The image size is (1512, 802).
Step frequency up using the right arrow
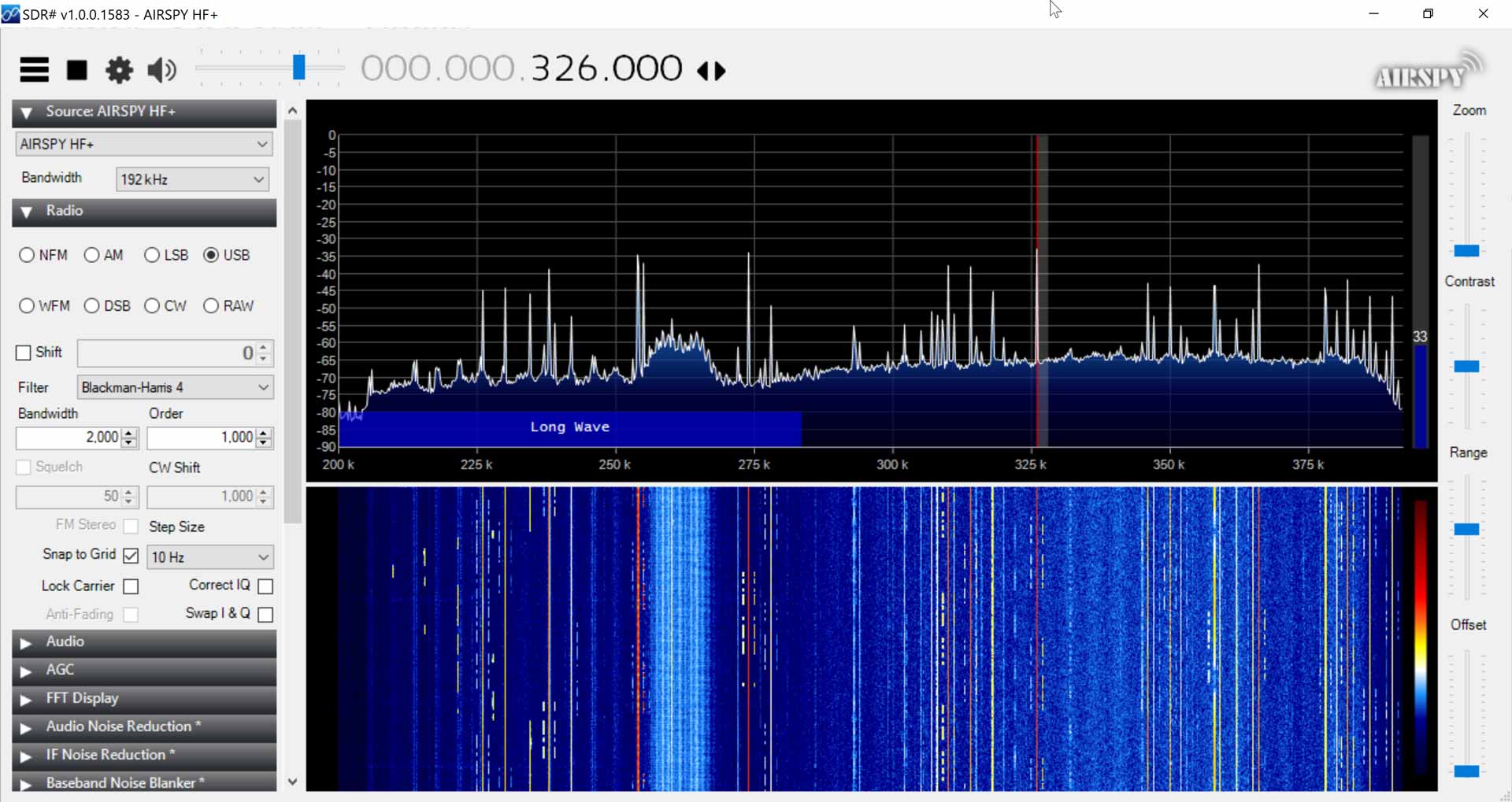click(719, 70)
